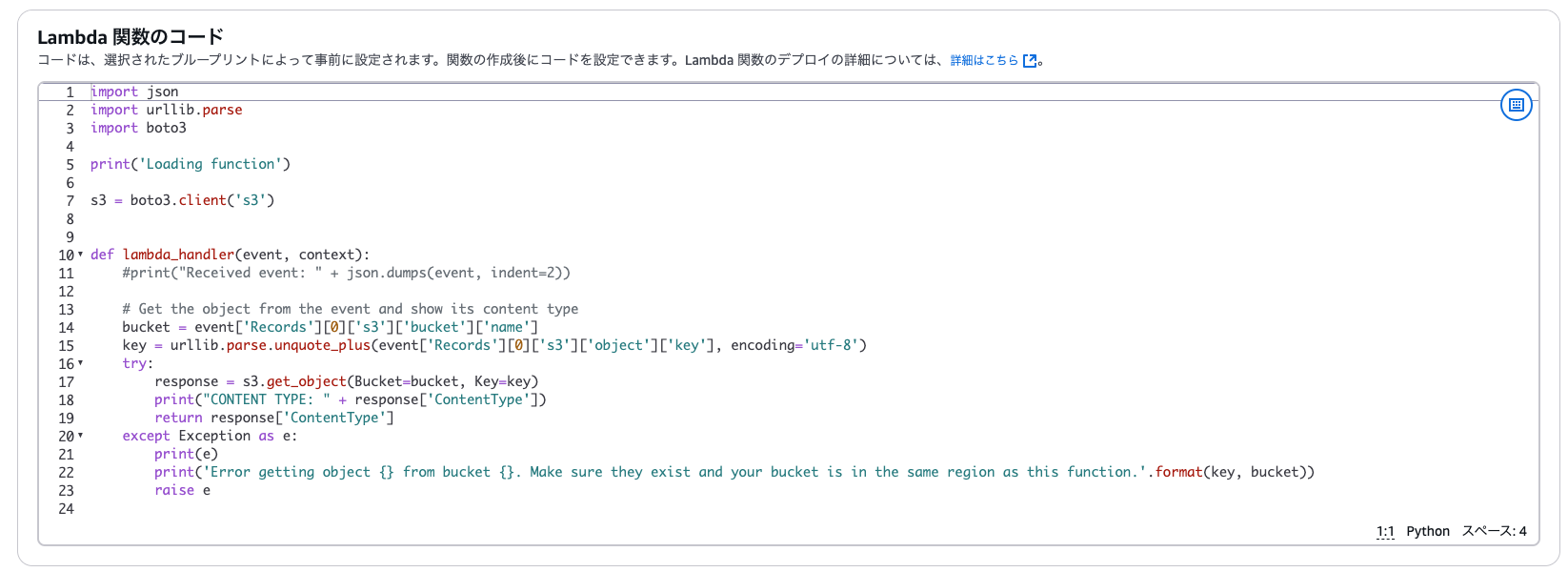Place cursor in the #print("Received event") comment line
This screenshot has height=572, width=1568.
[347, 273]
